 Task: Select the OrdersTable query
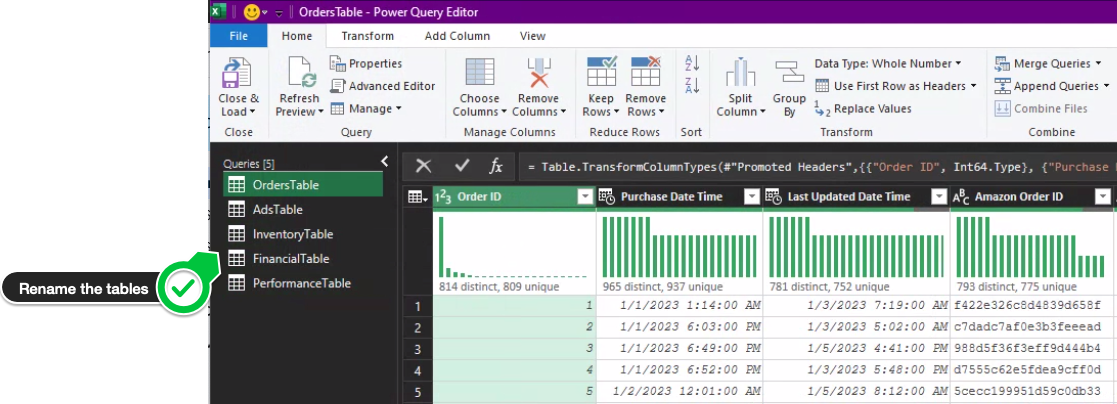pyautogui.click(x=303, y=185)
